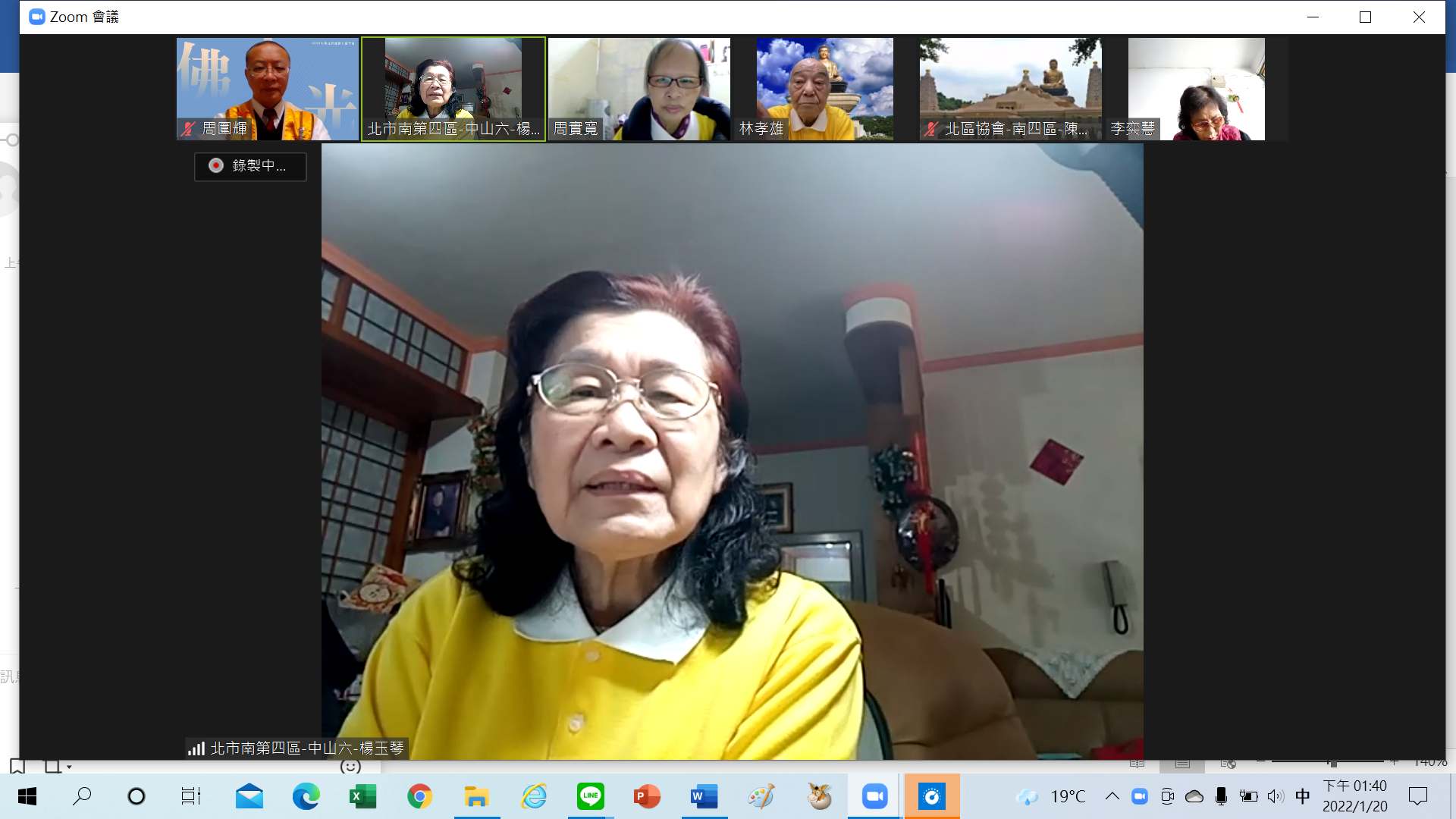This screenshot has height=819, width=1456.
Task: Open Zoom app from taskbar
Action: click(874, 796)
